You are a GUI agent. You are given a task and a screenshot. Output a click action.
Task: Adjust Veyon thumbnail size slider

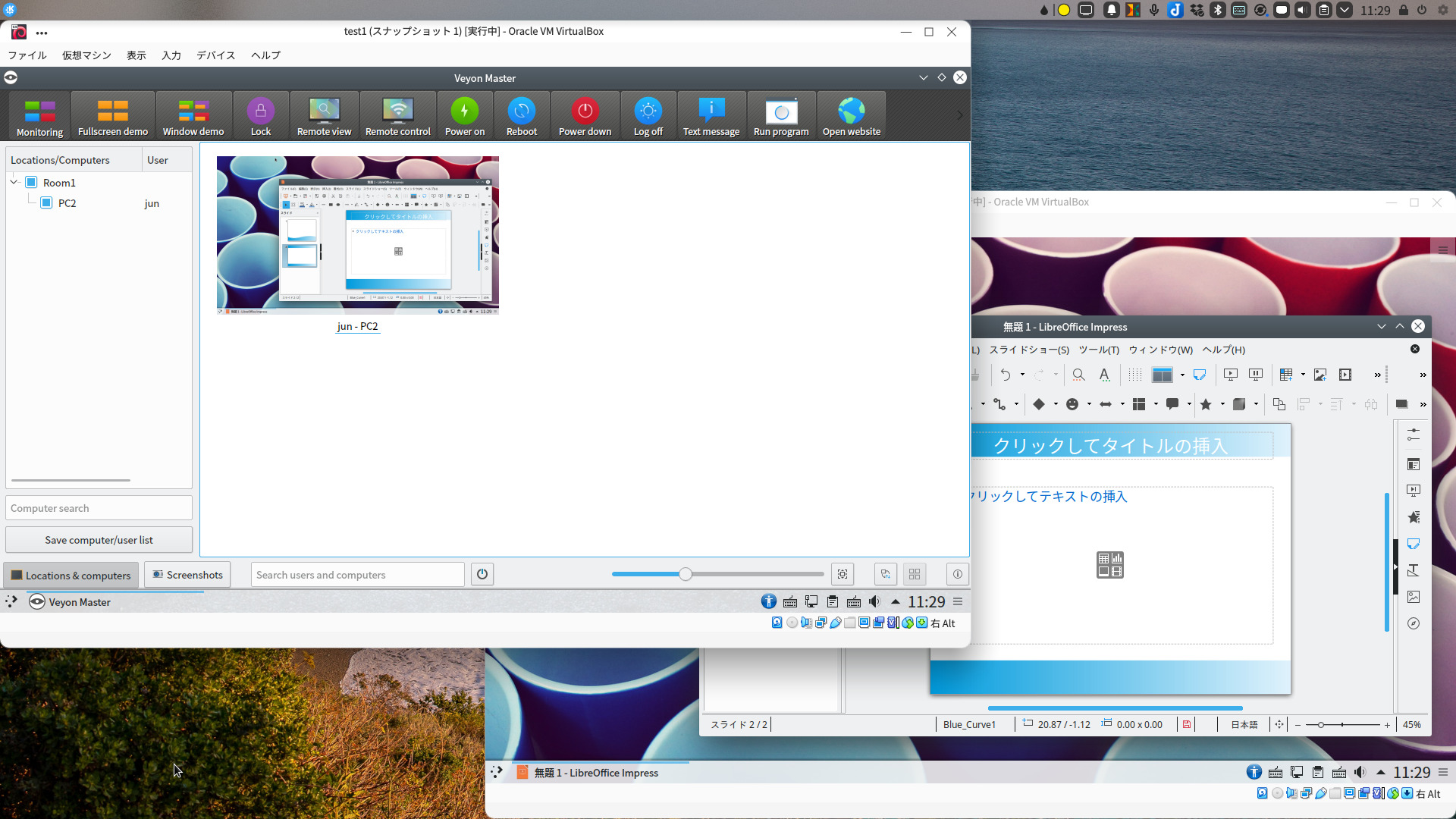(x=686, y=574)
